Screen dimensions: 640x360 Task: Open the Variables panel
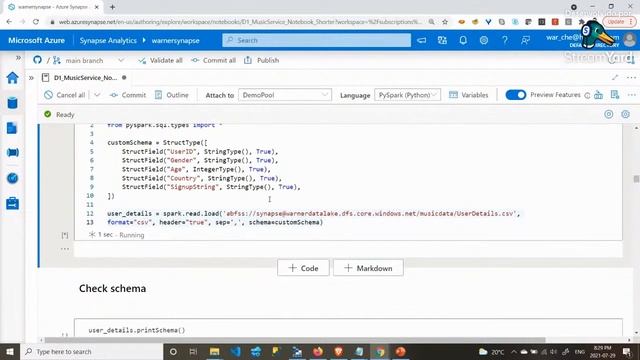(x=469, y=95)
